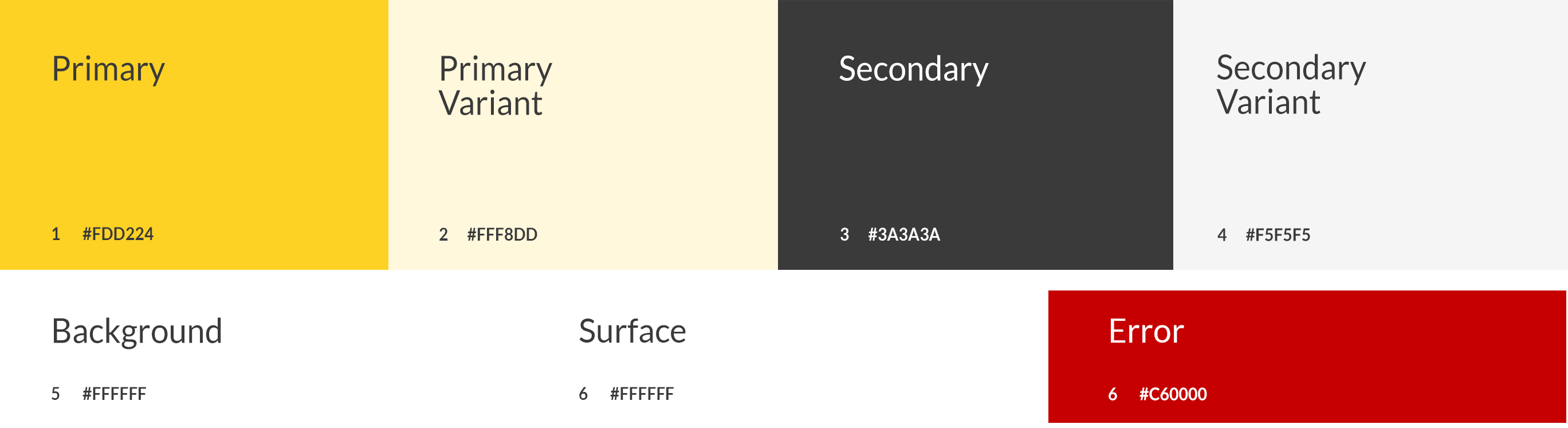Select the Primary Variant cream swatch
Screen dimensions: 1568x428
click(x=583, y=135)
